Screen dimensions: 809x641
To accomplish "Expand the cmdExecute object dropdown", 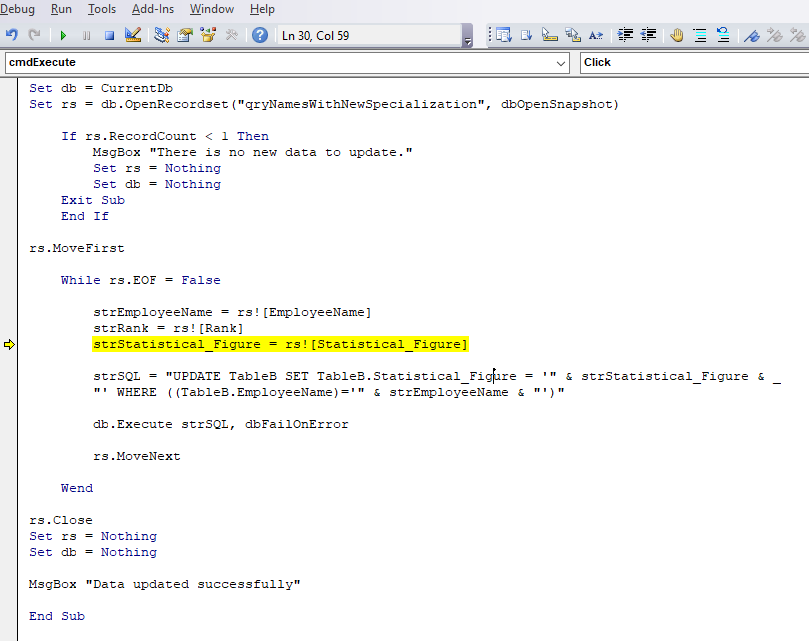I will [560, 63].
